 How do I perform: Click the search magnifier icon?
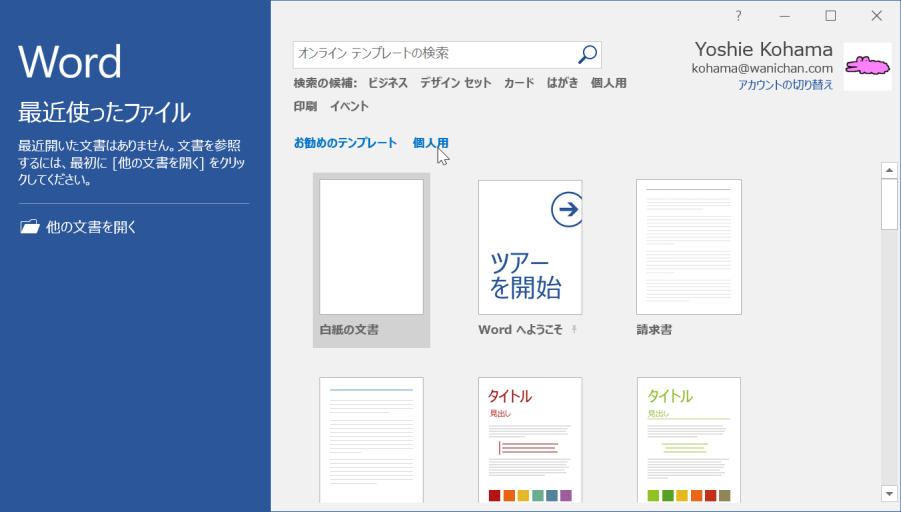pyautogui.click(x=587, y=55)
